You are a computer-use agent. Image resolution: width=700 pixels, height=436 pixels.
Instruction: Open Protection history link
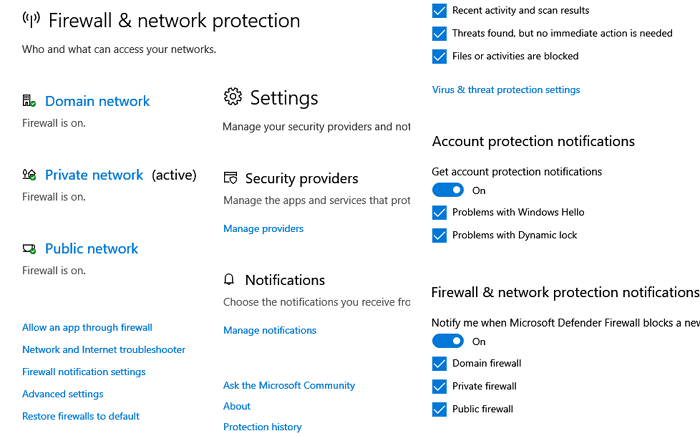point(262,427)
